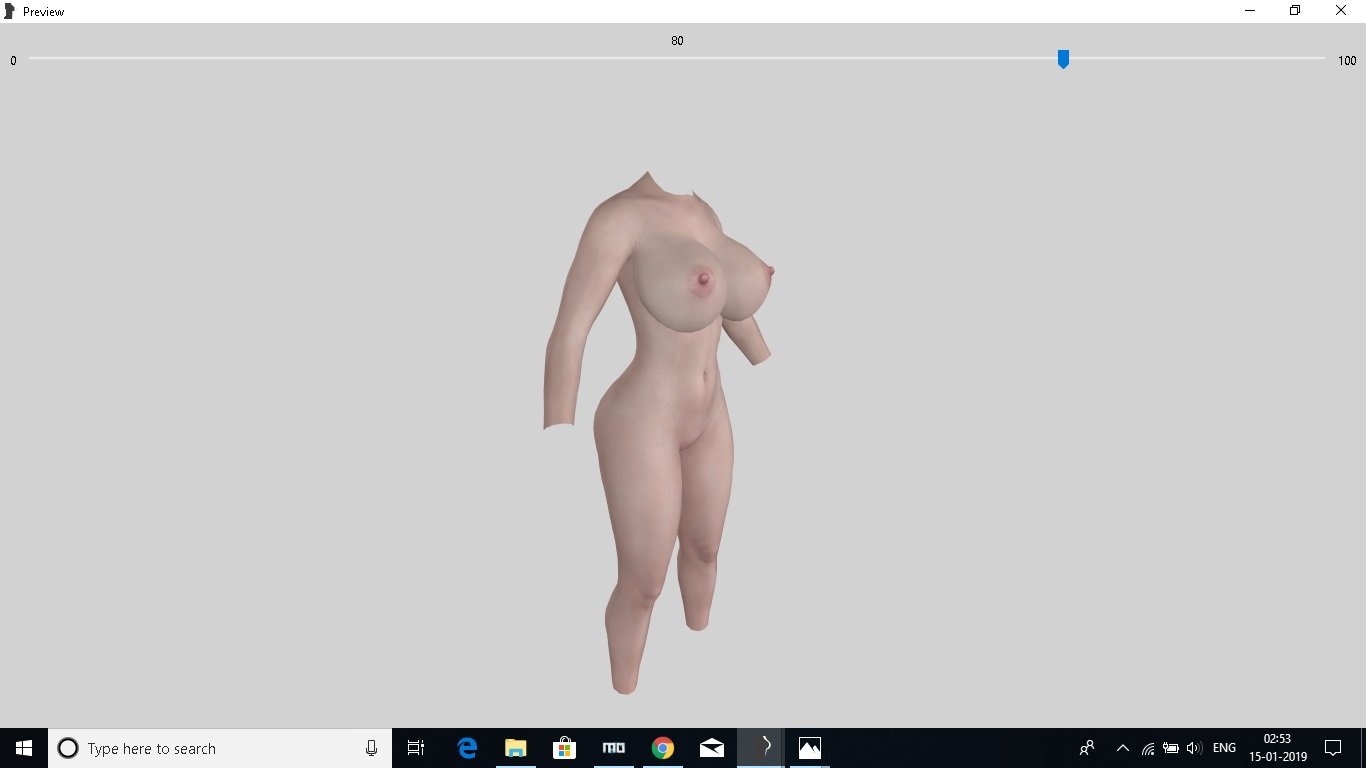Click the Preview window's app icon

coord(9,11)
